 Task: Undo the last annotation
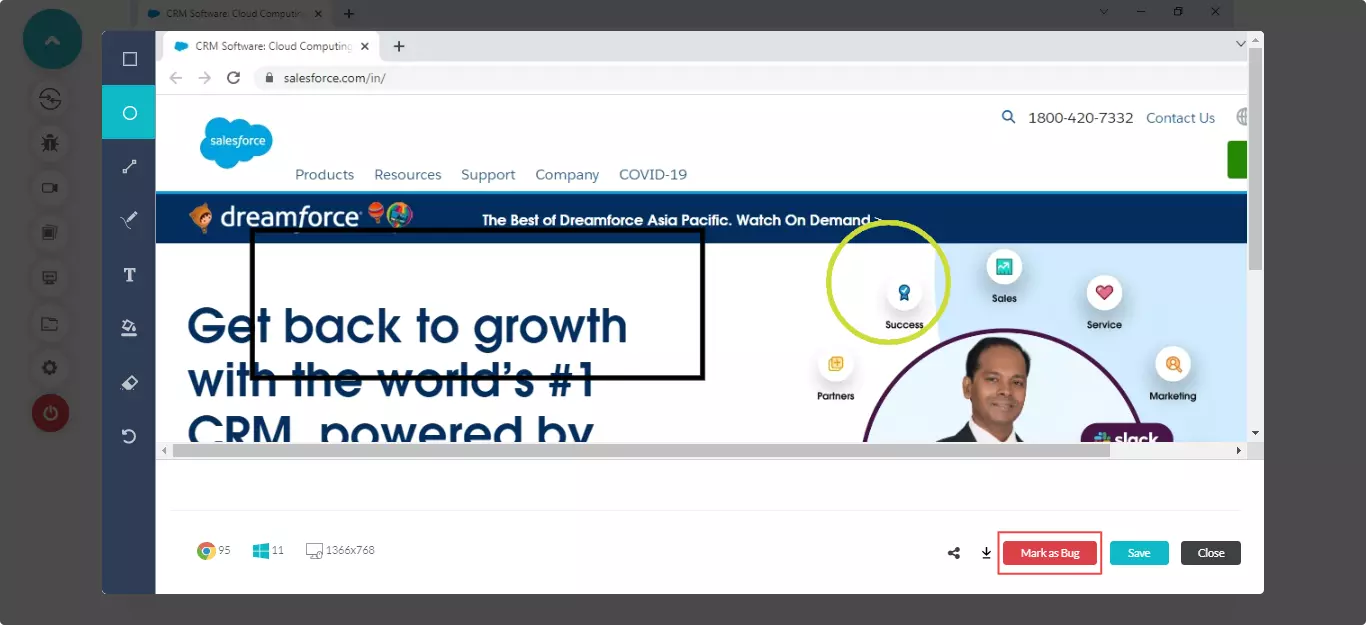[129, 436]
